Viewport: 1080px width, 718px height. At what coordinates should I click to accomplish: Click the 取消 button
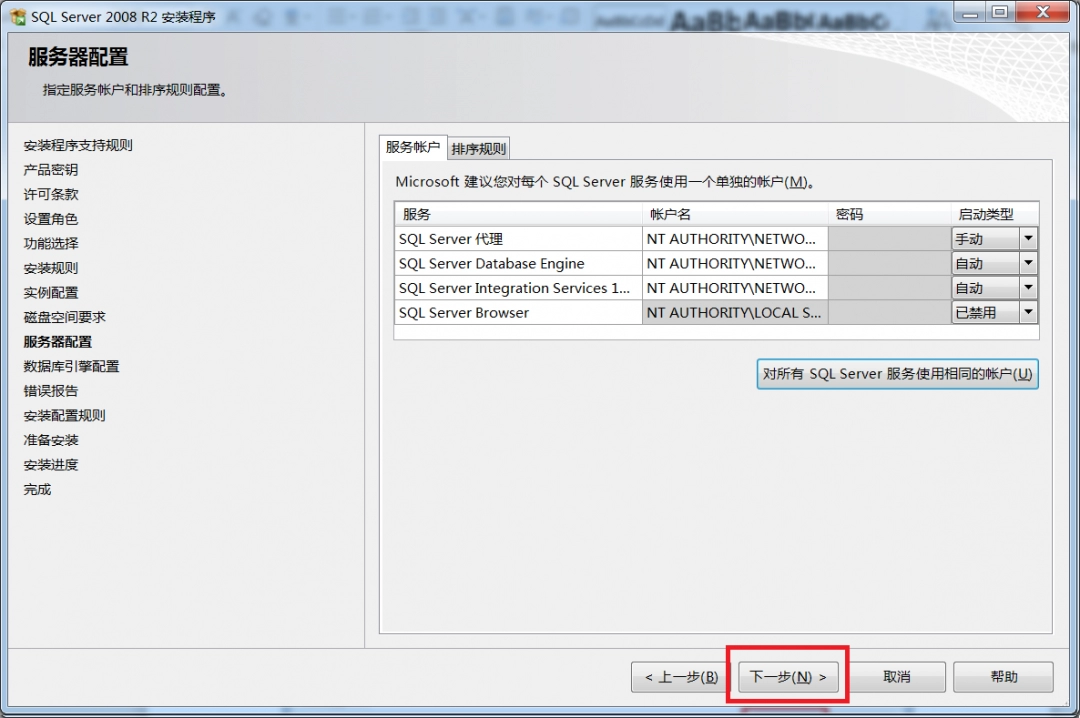[x=897, y=677]
